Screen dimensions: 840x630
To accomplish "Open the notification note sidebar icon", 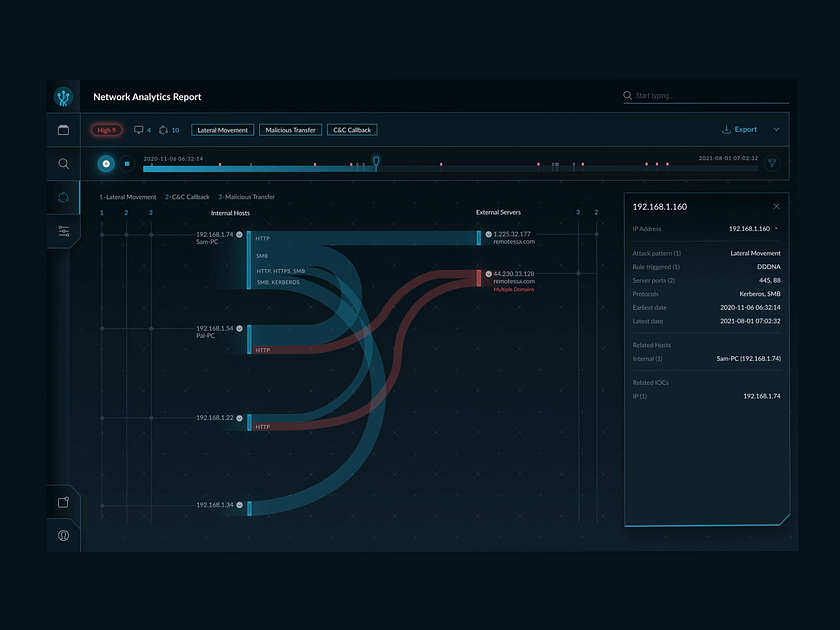I will (x=63, y=502).
